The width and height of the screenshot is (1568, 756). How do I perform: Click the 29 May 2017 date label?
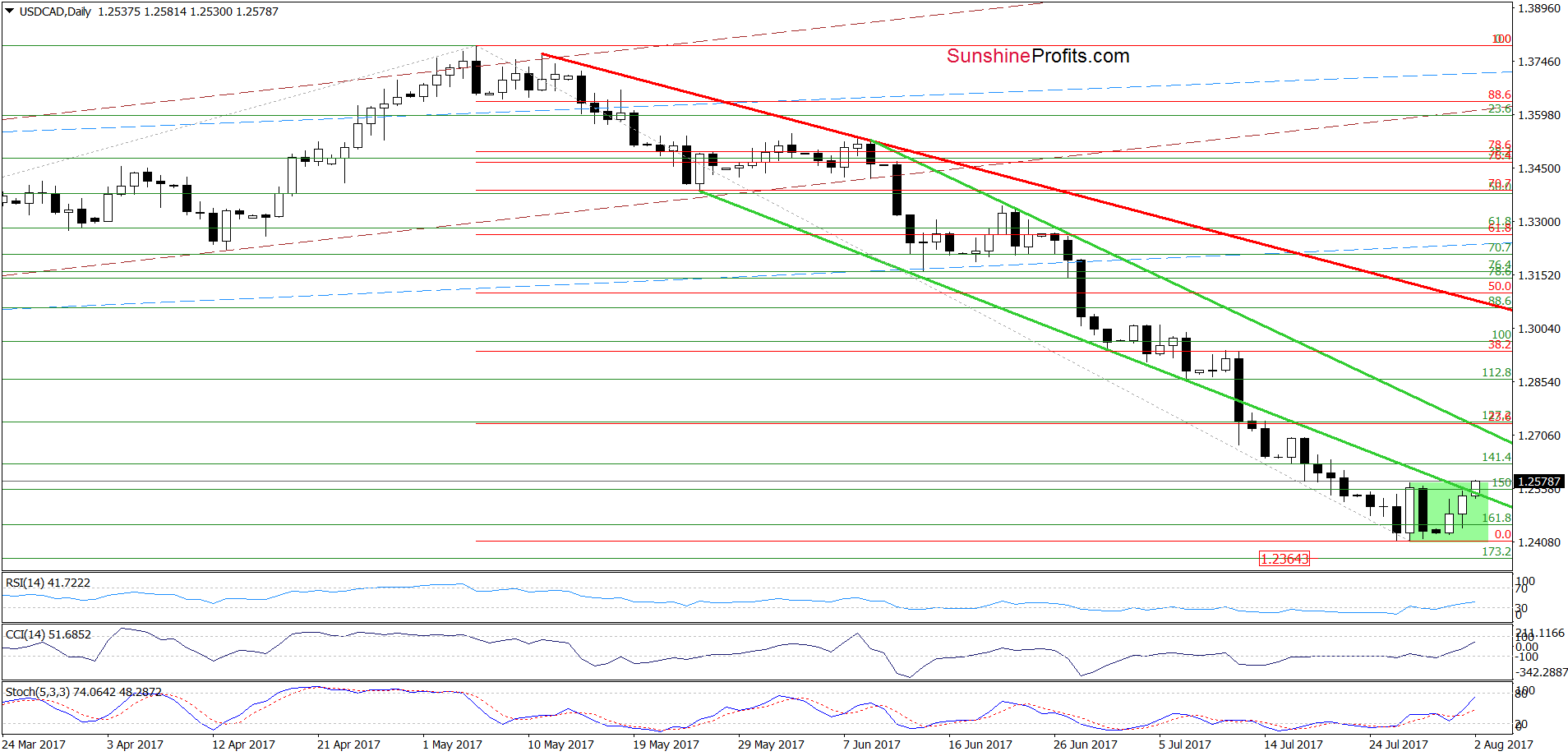tap(771, 744)
